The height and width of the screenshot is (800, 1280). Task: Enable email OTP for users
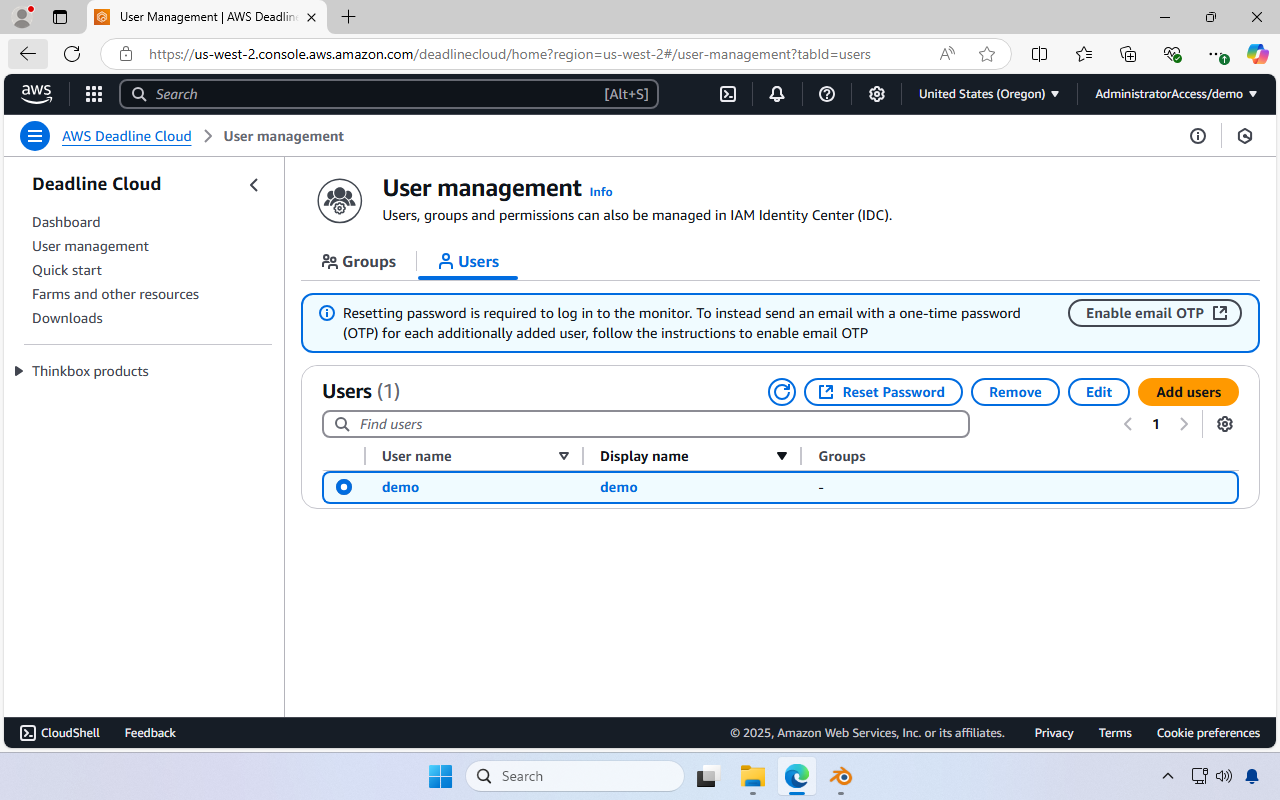[1154, 312]
